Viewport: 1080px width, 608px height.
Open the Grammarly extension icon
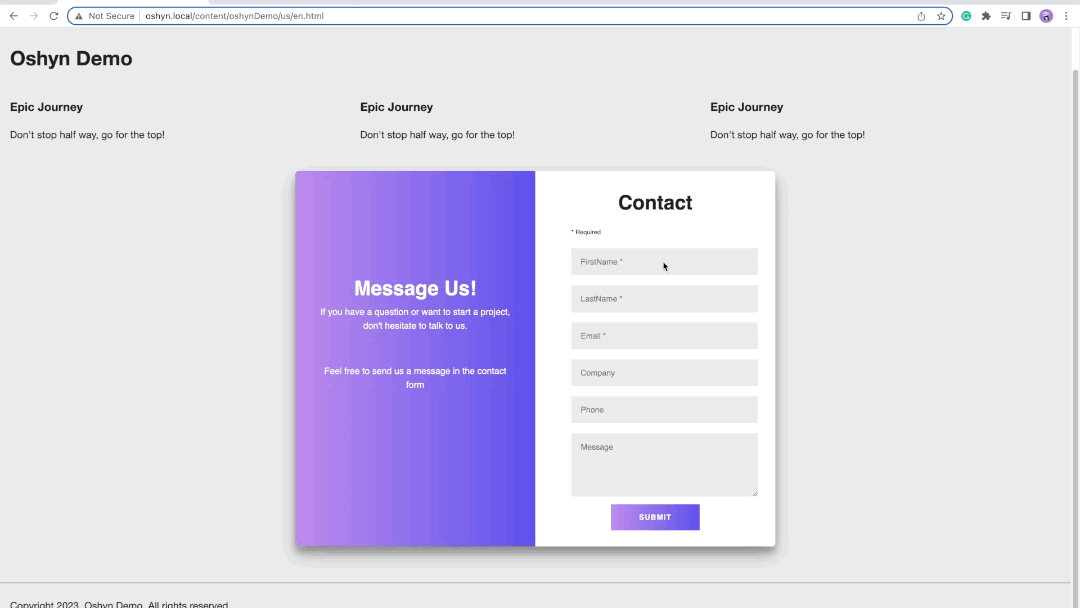point(967,16)
